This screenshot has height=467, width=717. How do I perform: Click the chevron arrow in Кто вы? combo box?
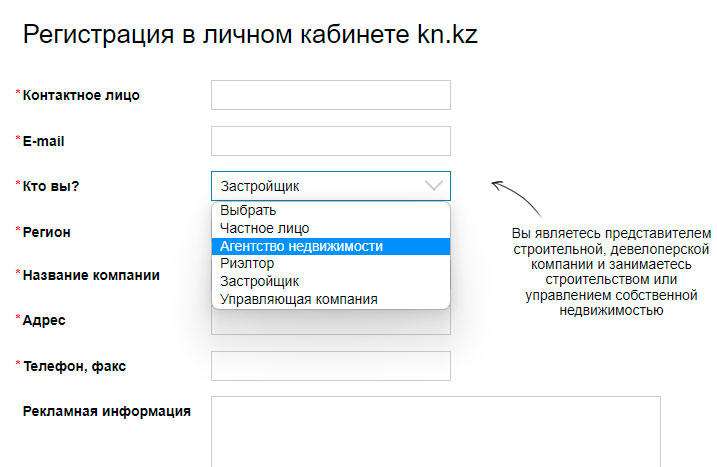433,186
